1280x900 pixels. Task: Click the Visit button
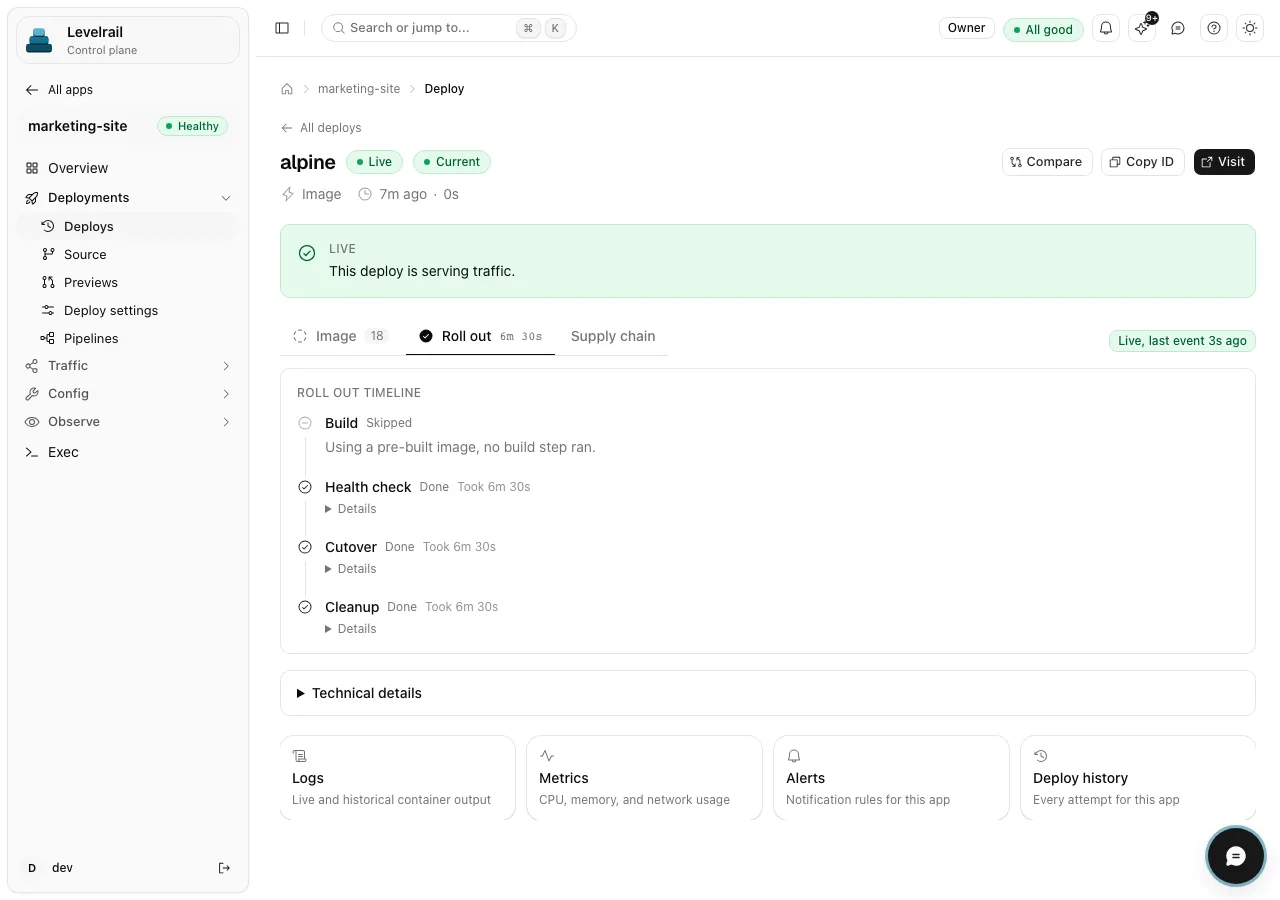1224,162
